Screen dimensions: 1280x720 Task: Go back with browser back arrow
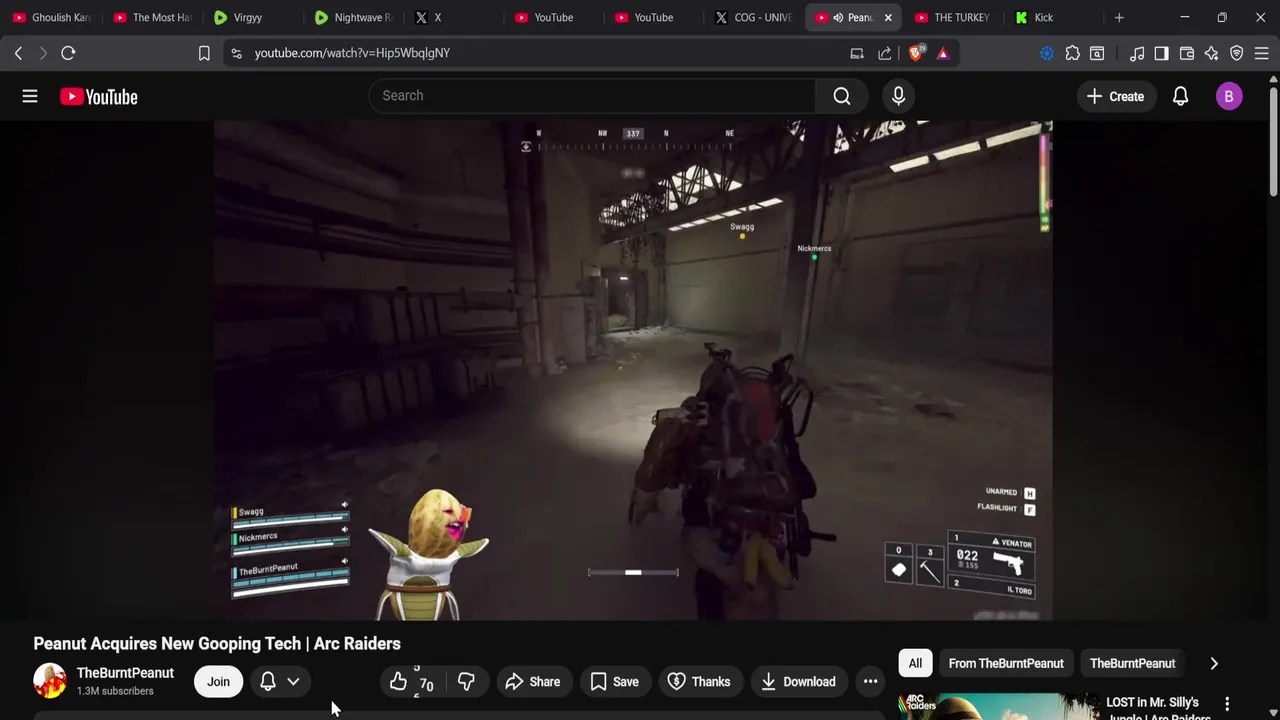[18, 53]
